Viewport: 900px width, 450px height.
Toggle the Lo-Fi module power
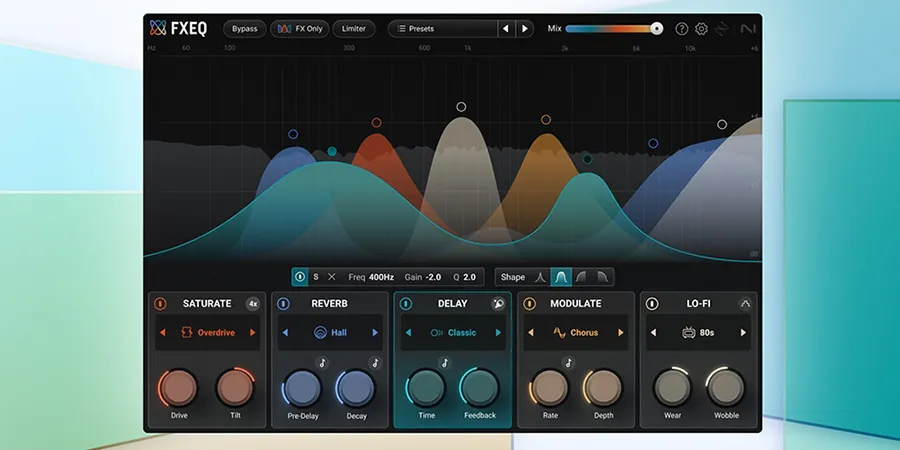(x=652, y=304)
